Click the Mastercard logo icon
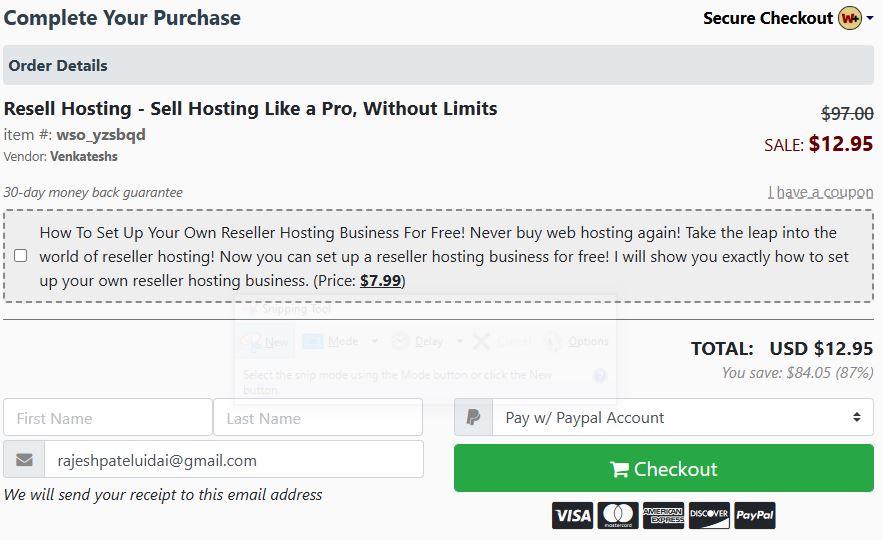Image resolution: width=882 pixels, height=540 pixels. click(618, 516)
